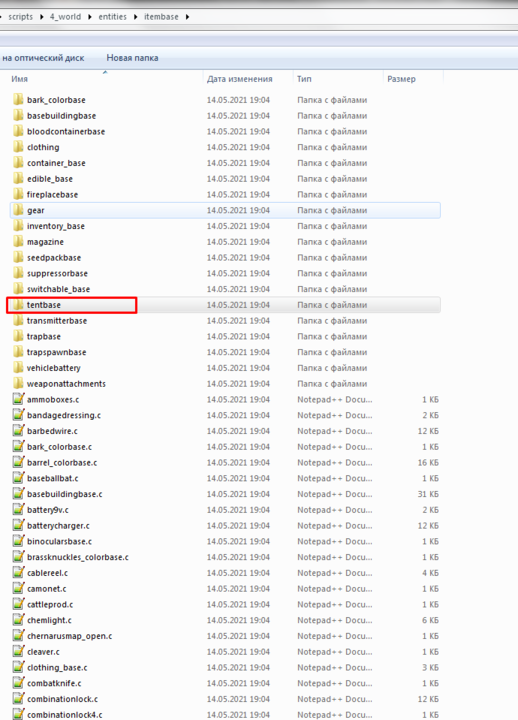Select the file name clothing_base.c
Viewport: 518px width, 720px height.
tap(57, 667)
